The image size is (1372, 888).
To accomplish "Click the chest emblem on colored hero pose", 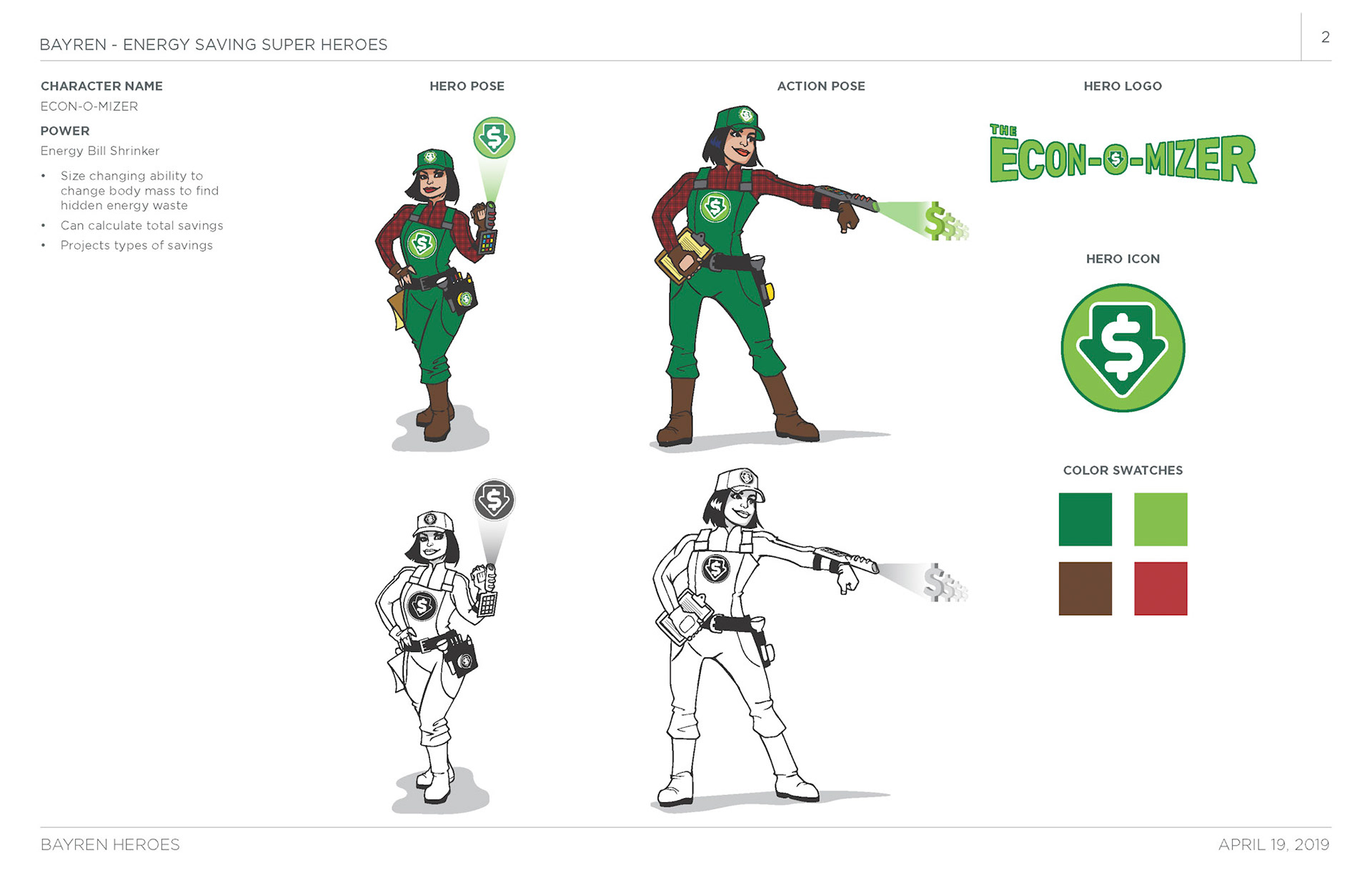I will coord(422,243).
